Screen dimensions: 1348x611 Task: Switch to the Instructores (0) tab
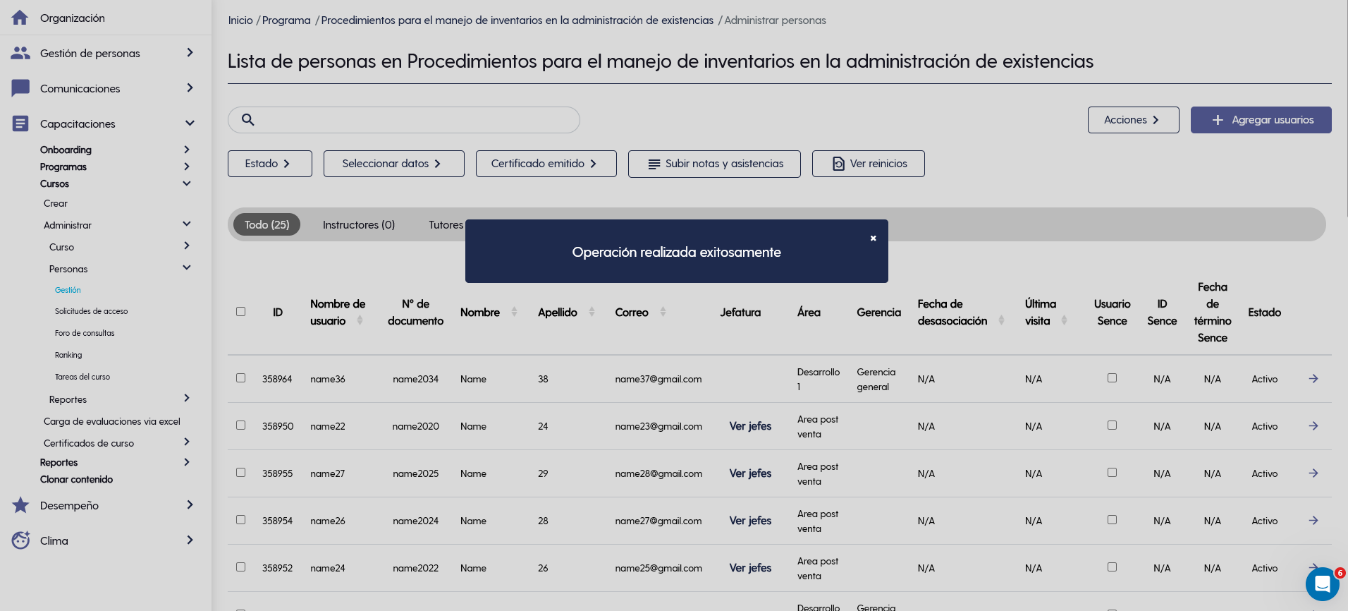tap(359, 225)
